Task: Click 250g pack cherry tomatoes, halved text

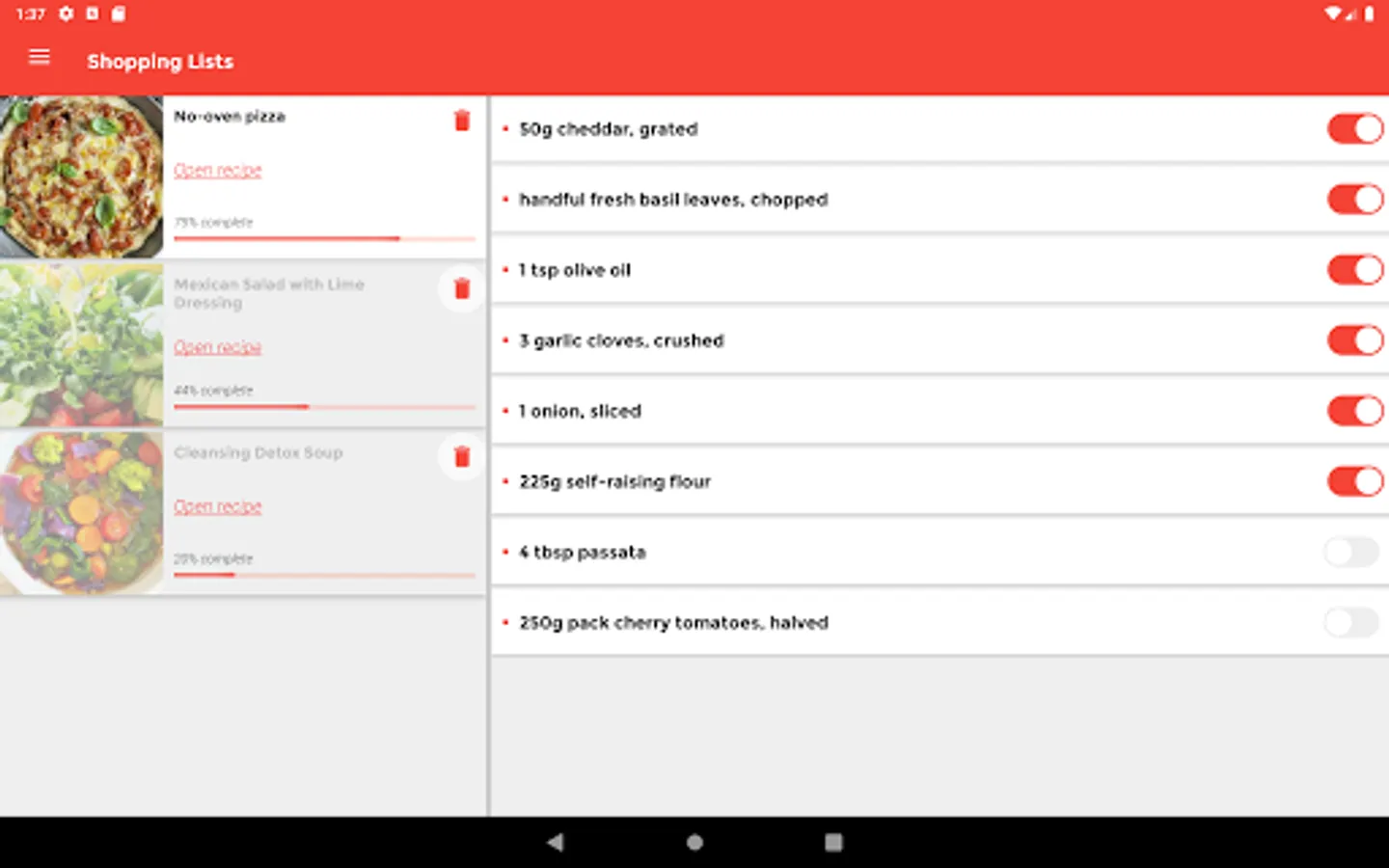Action: tap(673, 623)
